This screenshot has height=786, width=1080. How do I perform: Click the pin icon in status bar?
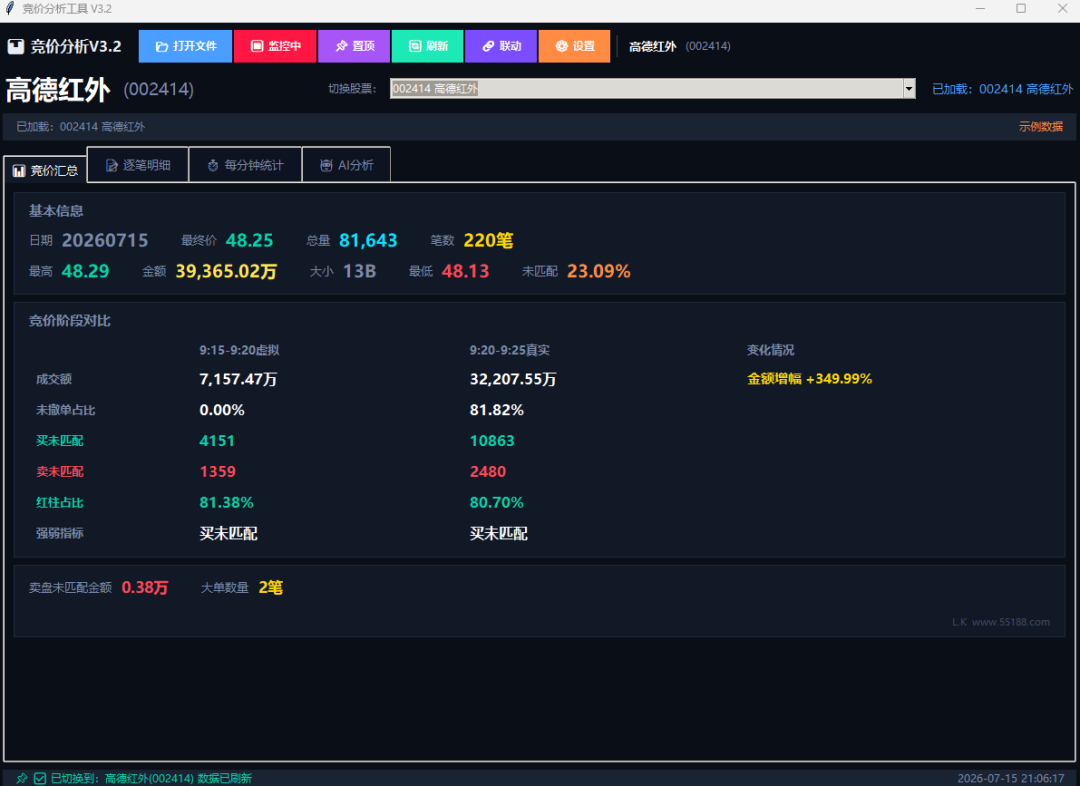22,778
